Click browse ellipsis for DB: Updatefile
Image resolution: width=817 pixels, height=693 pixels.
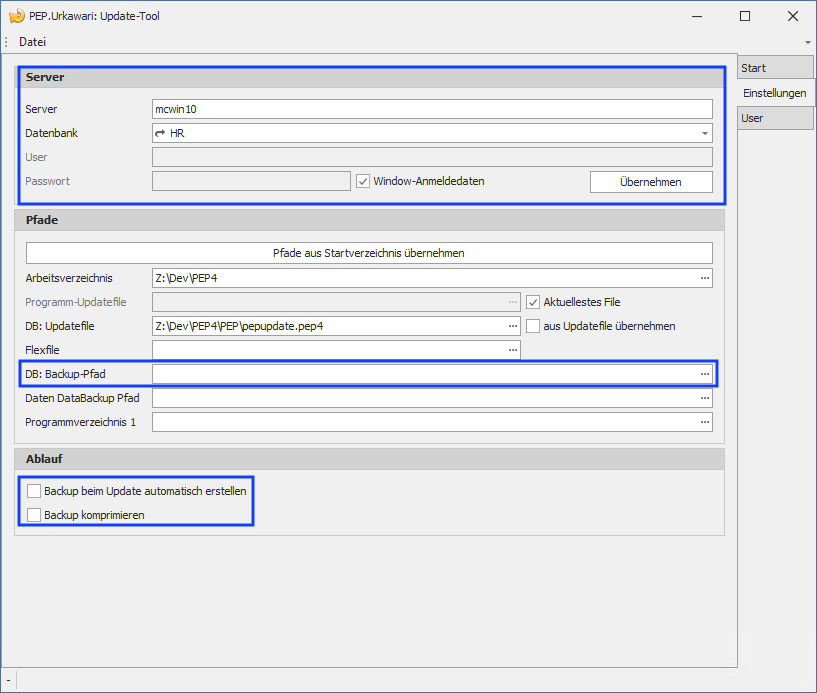pyautogui.click(x=513, y=326)
